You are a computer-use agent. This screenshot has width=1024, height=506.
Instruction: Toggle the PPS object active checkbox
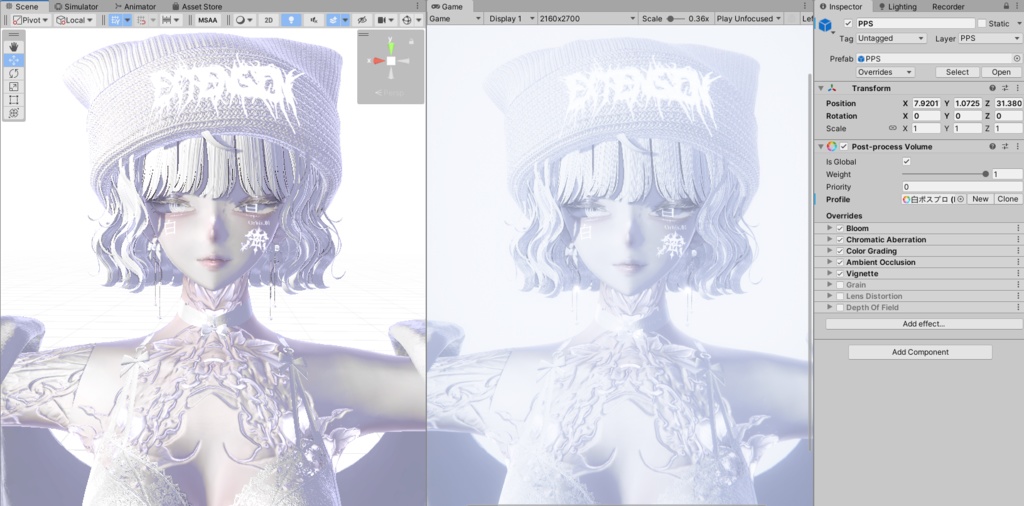point(848,24)
